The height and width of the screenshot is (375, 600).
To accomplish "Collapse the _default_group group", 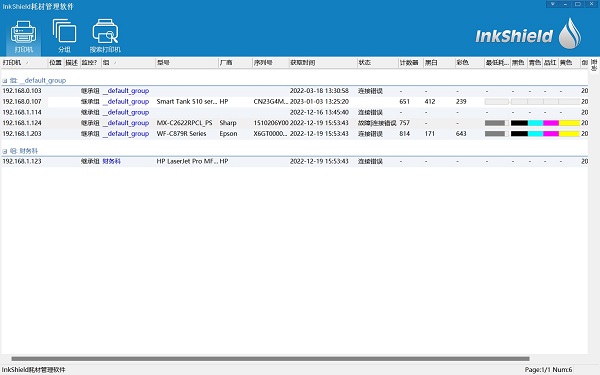I will (5, 81).
